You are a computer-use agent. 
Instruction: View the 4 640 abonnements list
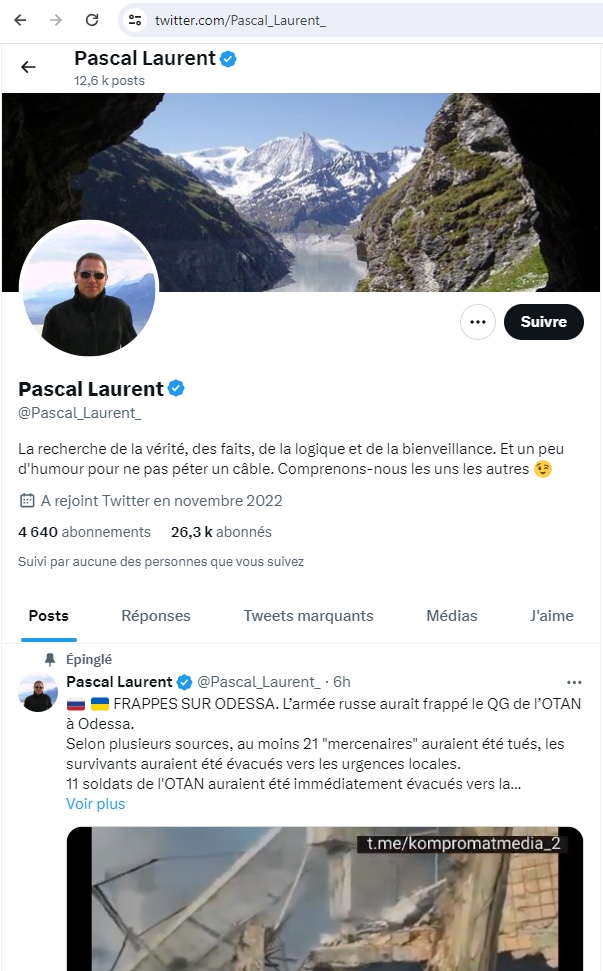tap(84, 532)
